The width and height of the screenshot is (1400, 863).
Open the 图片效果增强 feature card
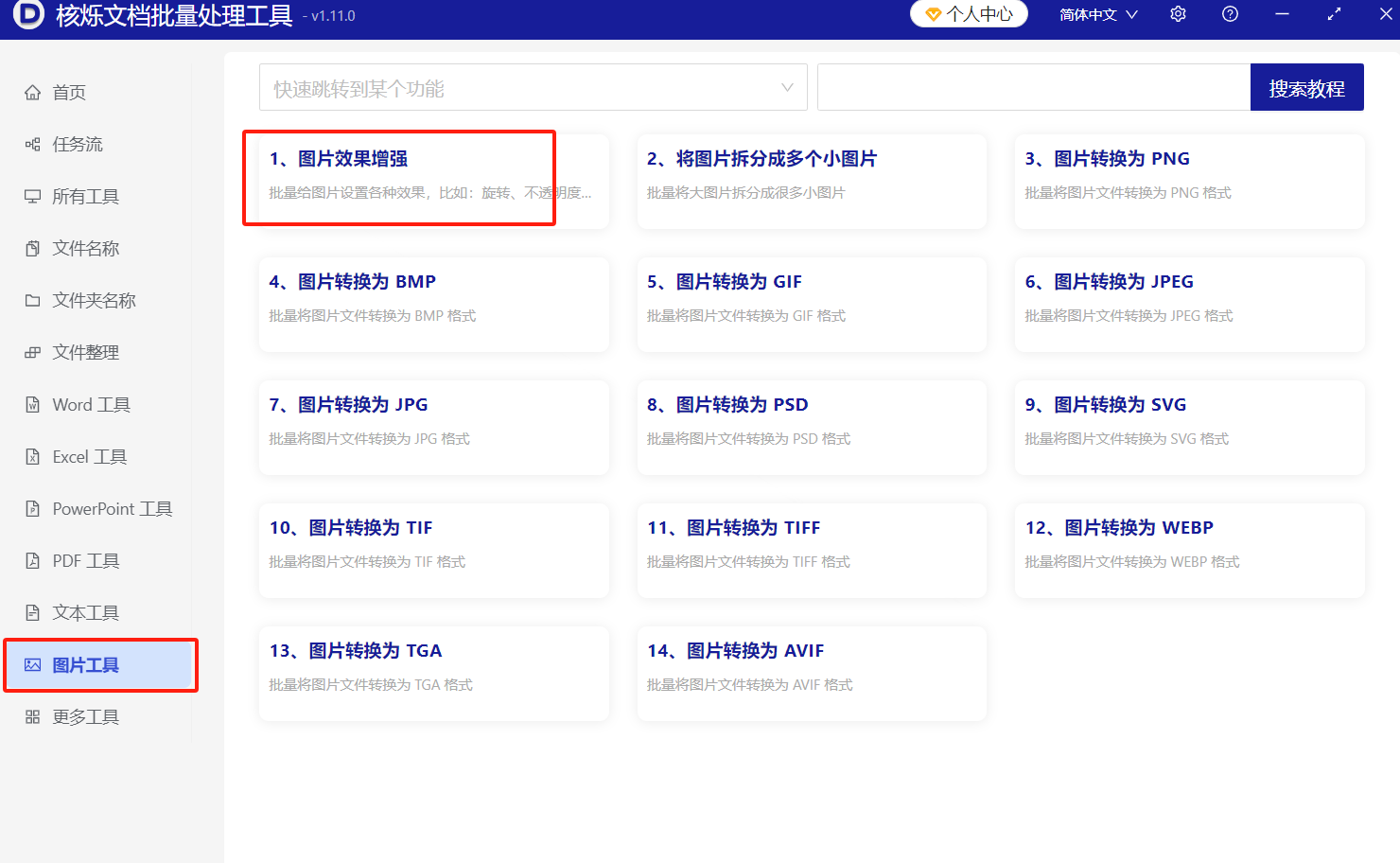coord(399,180)
